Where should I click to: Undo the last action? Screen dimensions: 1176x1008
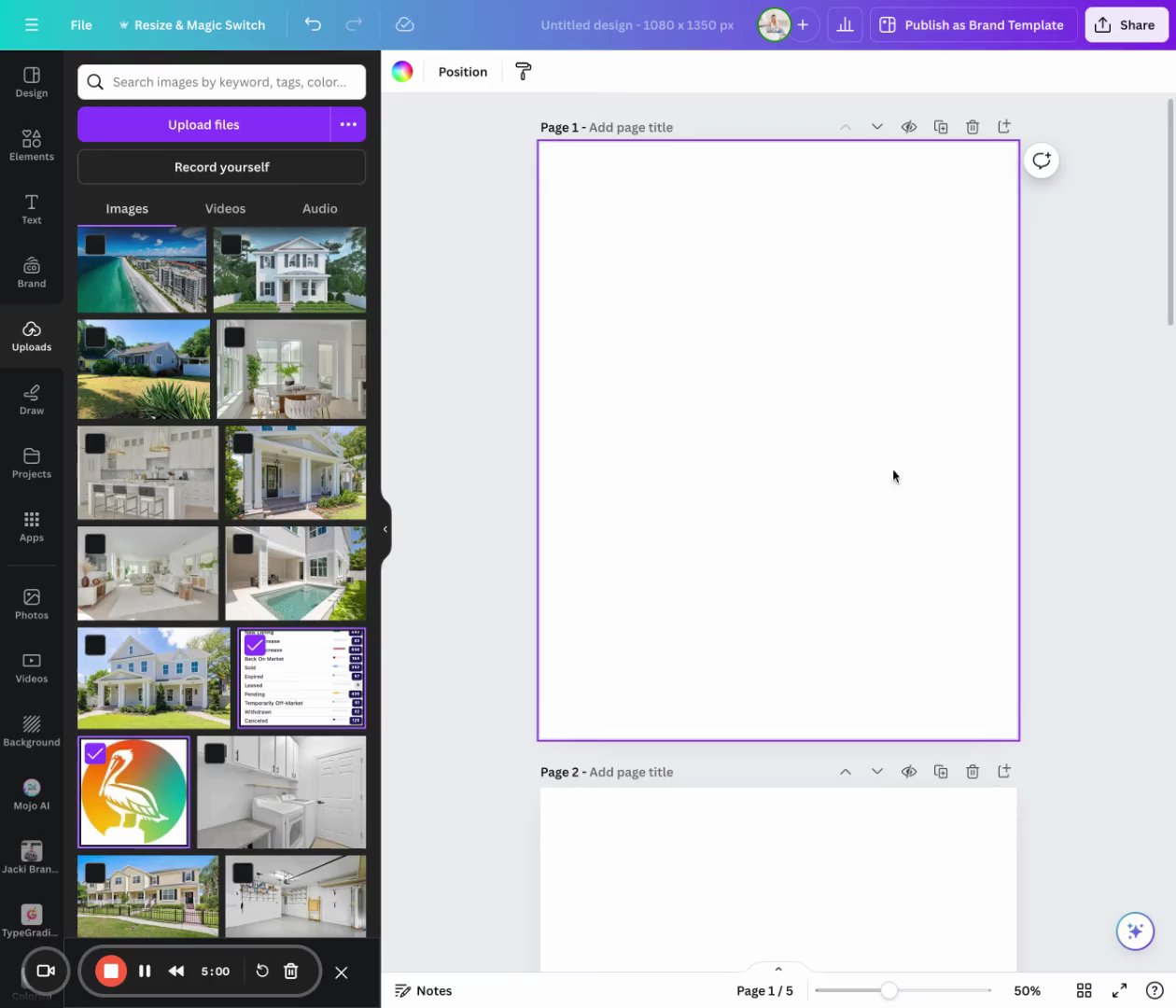click(313, 24)
